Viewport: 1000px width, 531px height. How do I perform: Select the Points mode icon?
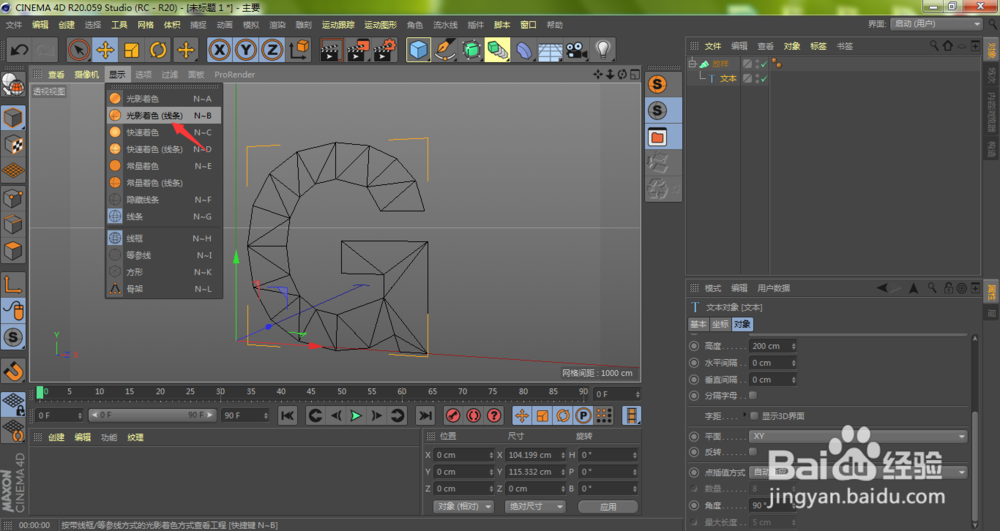click(x=13, y=198)
